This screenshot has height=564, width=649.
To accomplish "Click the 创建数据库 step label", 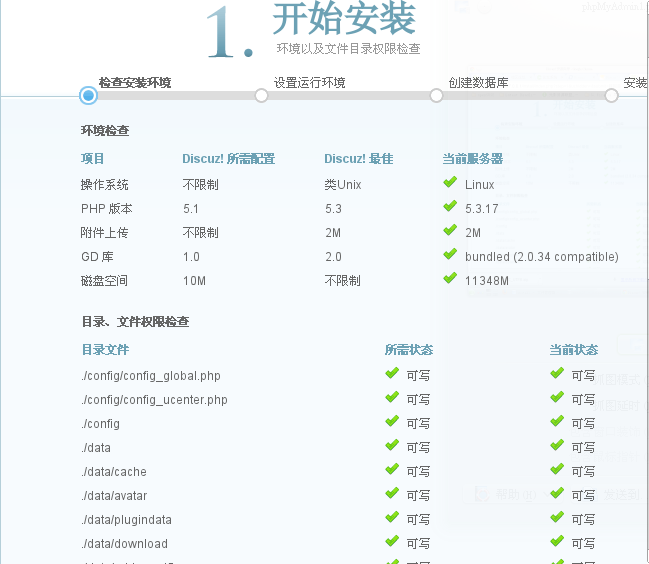I will tap(478, 83).
